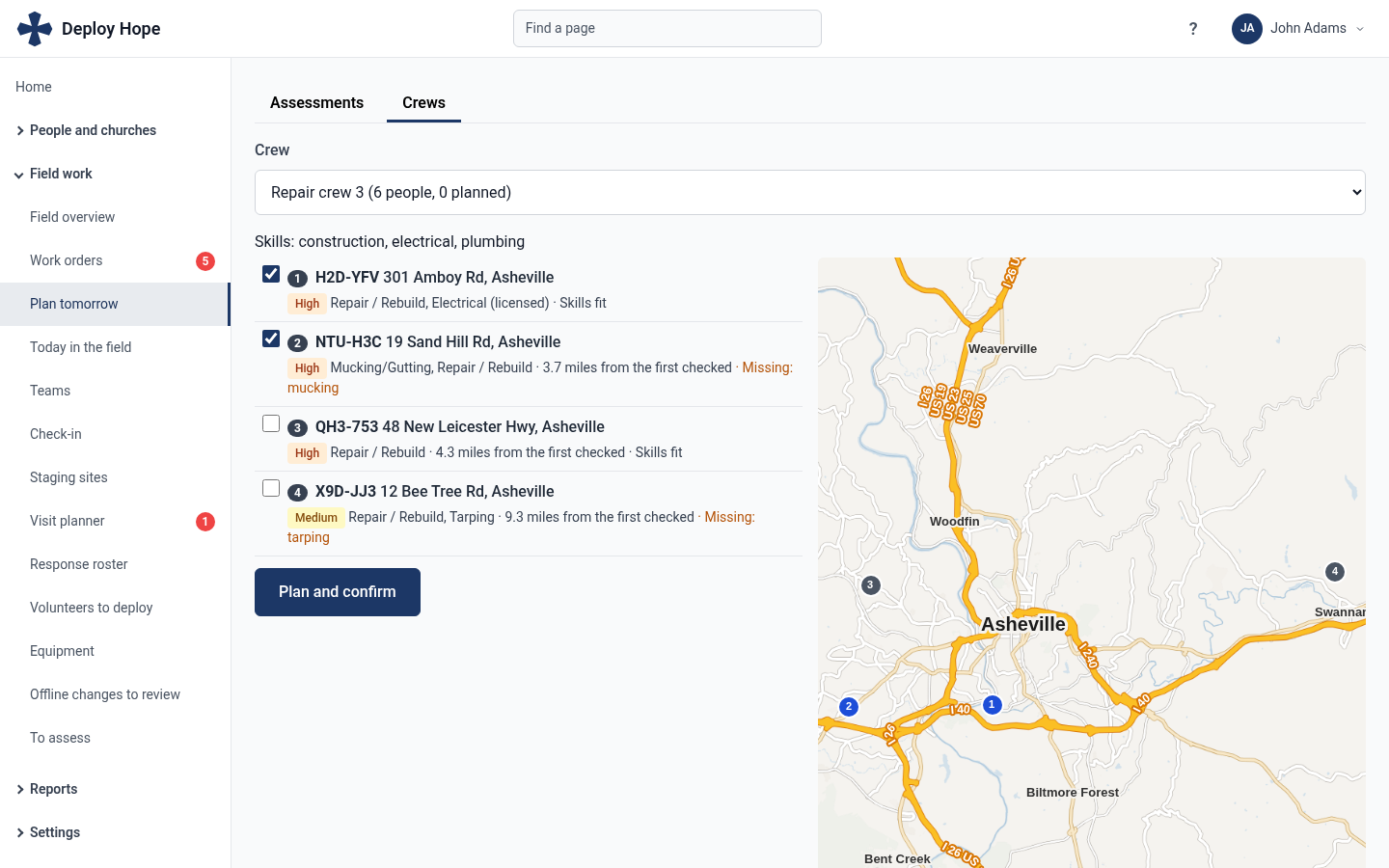Click the Asheville label on the map
The height and width of the screenshot is (868, 1389).
(x=1023, y=624)
